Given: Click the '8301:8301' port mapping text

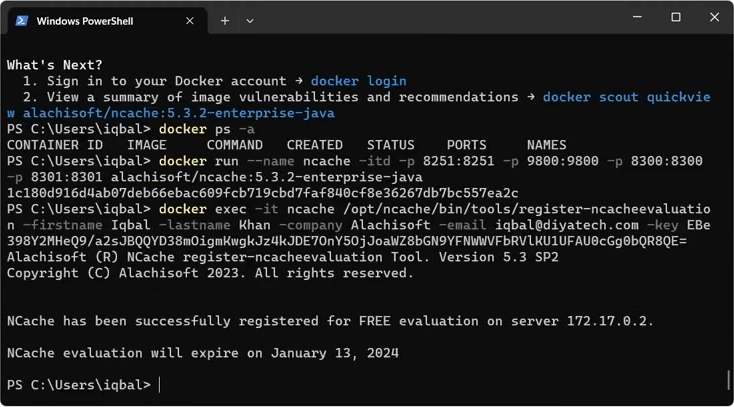Looking at the screenshot, I should (66, 177).
